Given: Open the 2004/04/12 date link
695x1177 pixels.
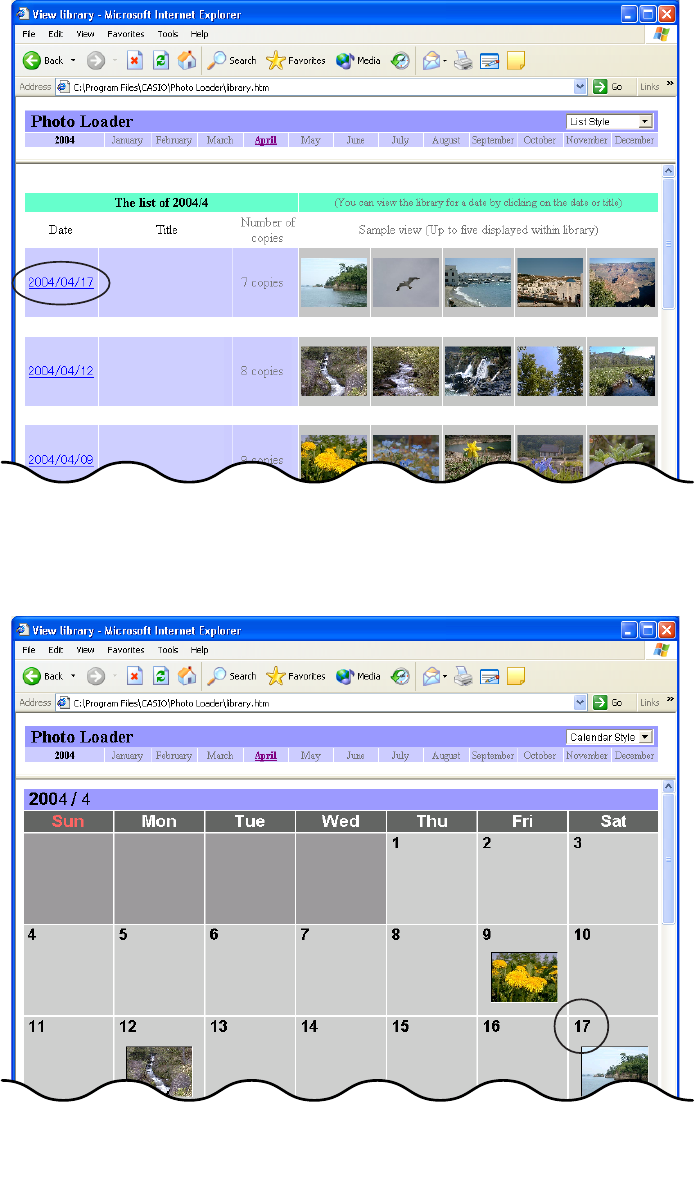Looking at the screenshot, I should (61, 371).
